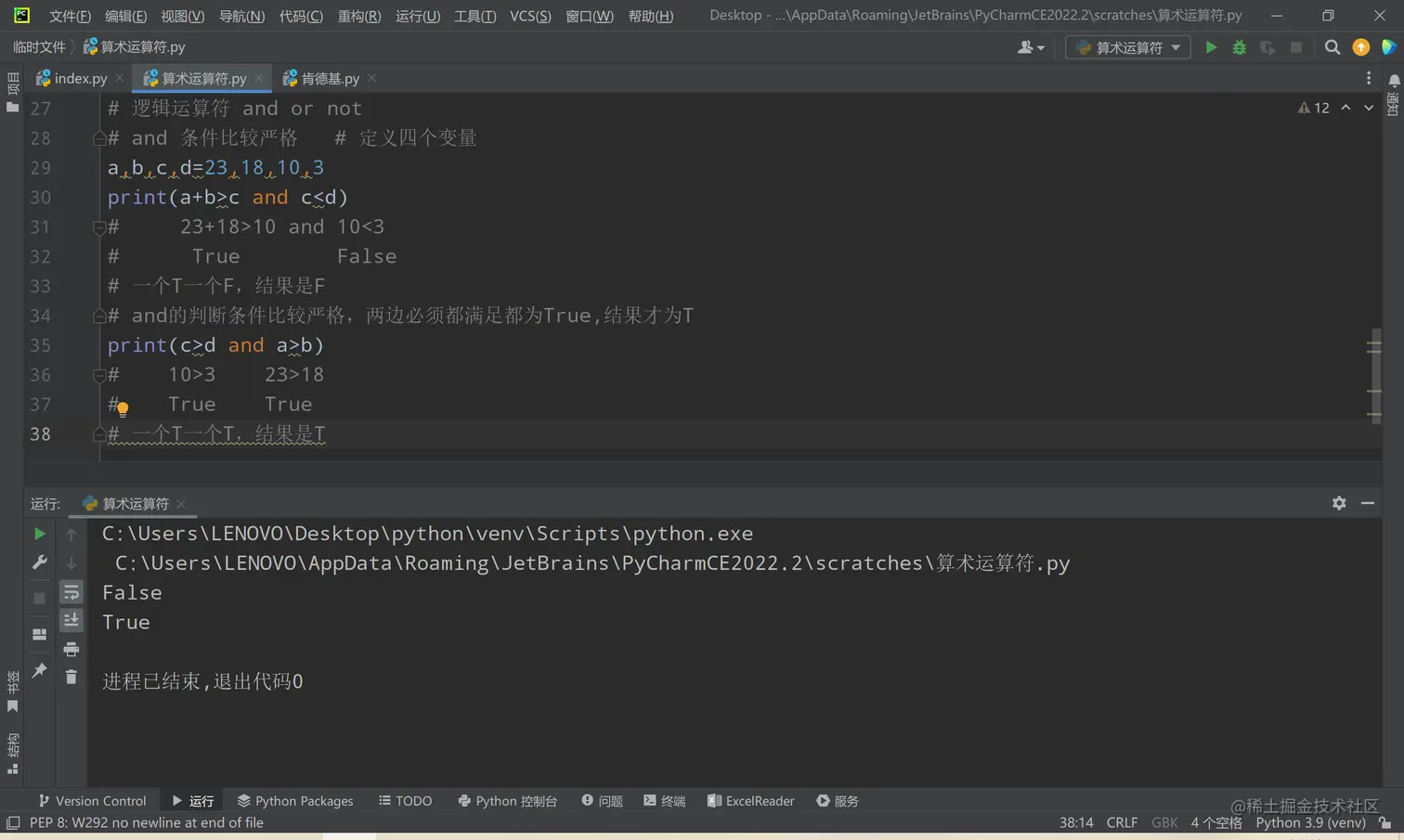Open the editor tabs more-options menu
The width and height of the screenshot is (1404, 840).
click(x=1369, y=79)
